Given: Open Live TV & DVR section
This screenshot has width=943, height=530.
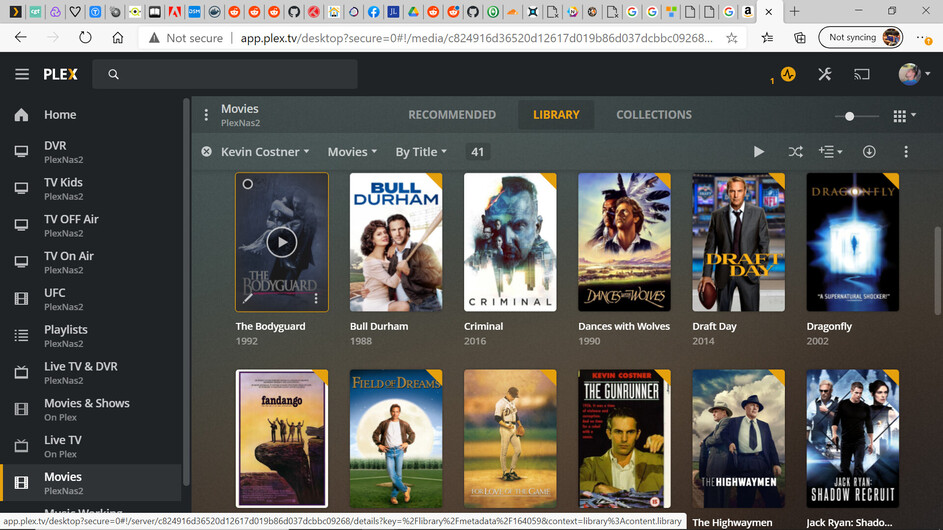Looking at the screenshot, I should tap(91, 372).
